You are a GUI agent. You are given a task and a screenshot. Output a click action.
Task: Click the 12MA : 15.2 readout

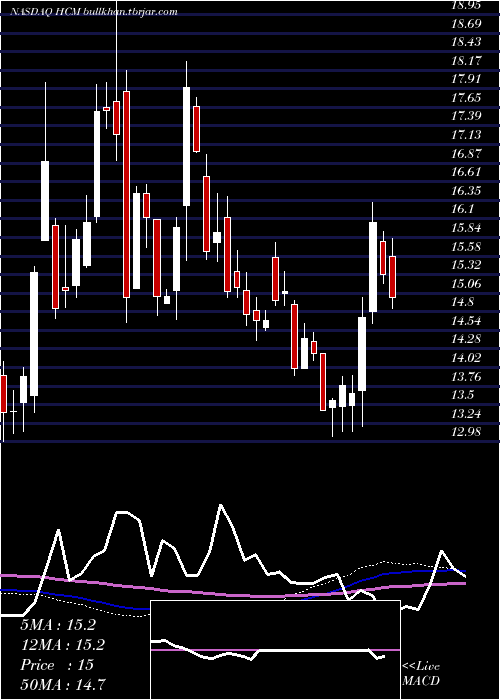(62, 645)
